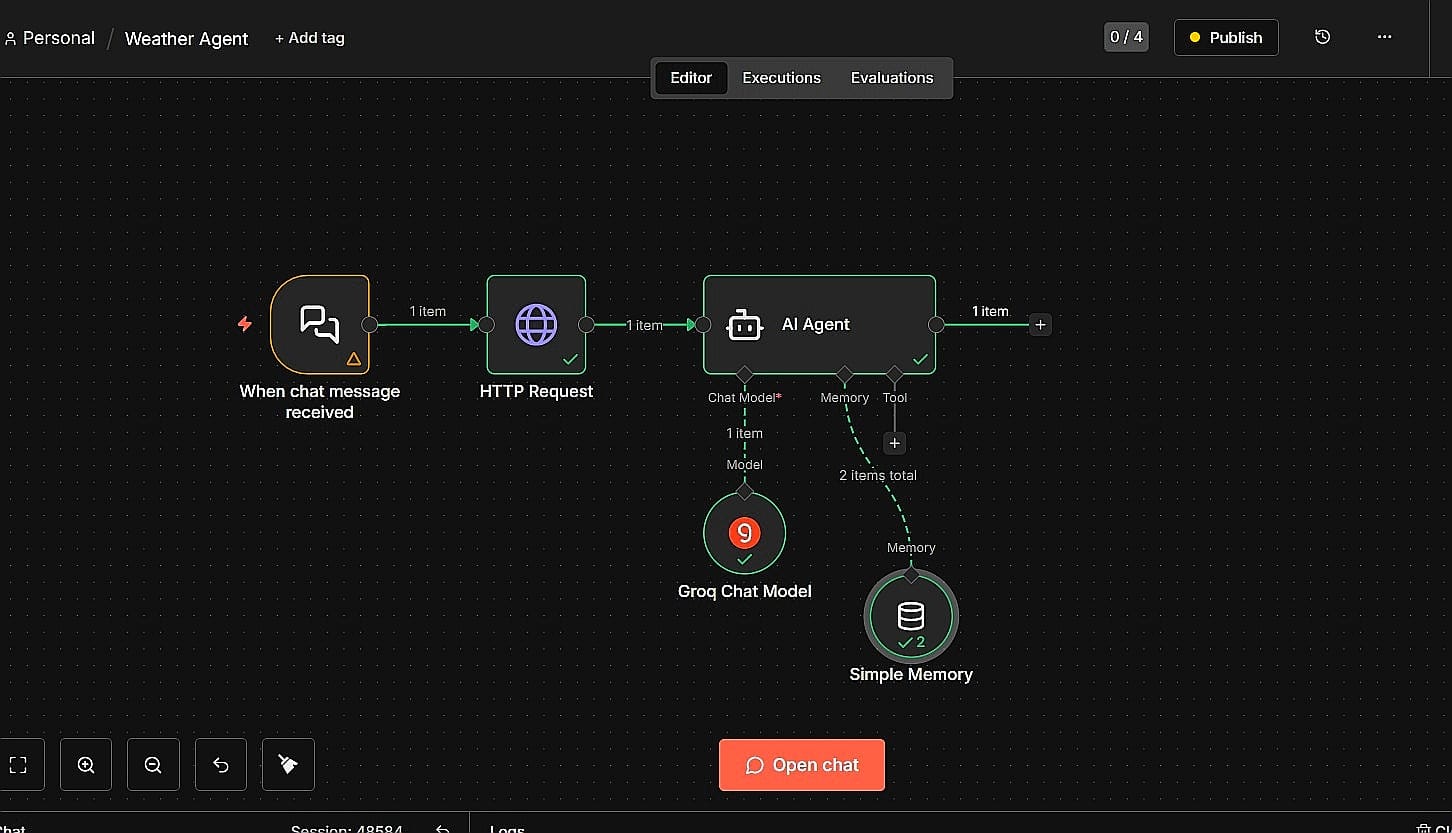The width and height of the screenshot is (1452, 833).
Task: Reset canvas zoom with the undo arrow
Action: point(221,765)
